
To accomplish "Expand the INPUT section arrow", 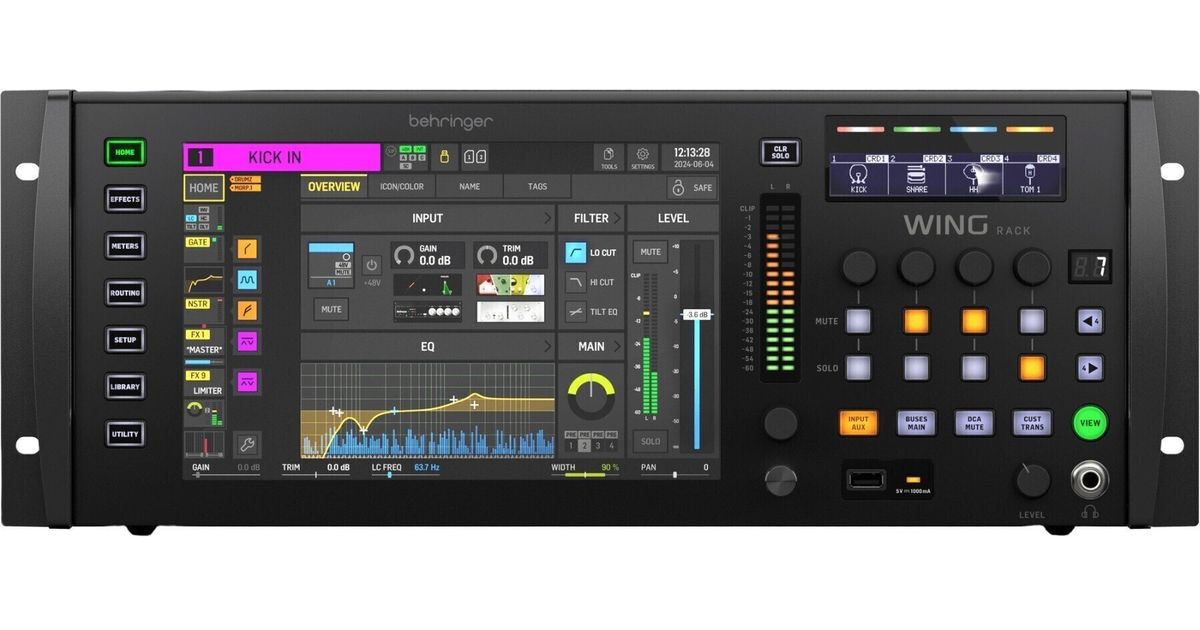I will coord(547,218).
